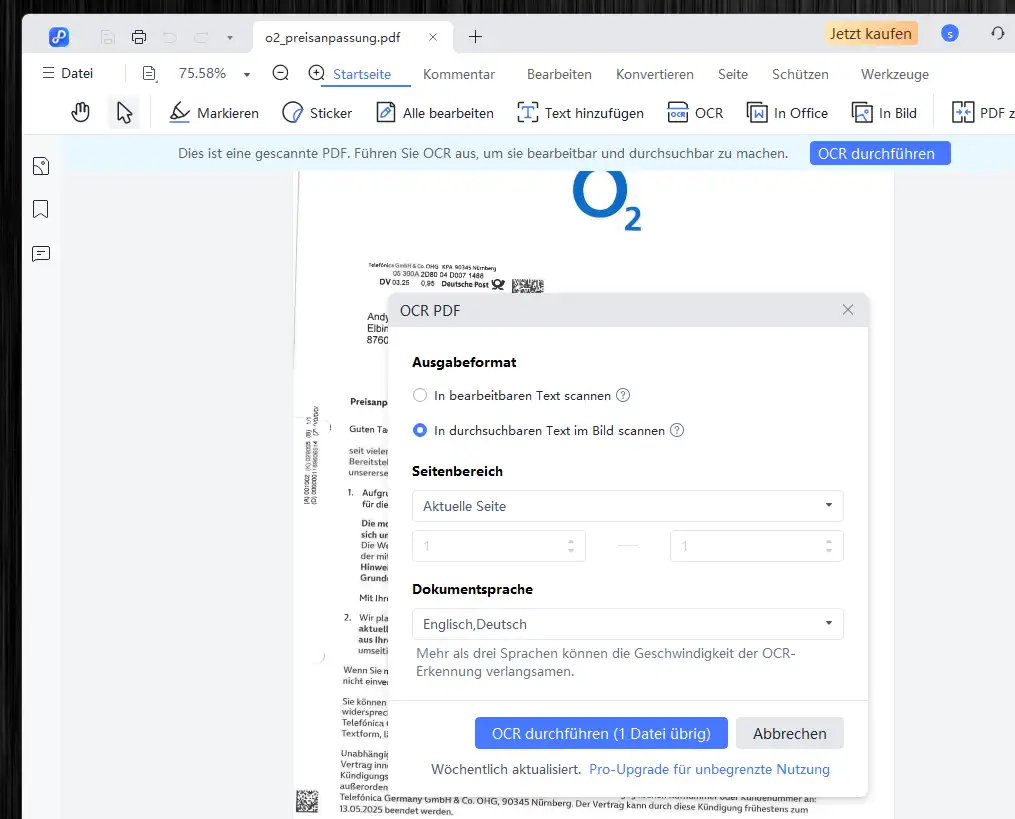1015x819 pixels.
Task: Go to the Seite tab
Action: coord(733,74)
